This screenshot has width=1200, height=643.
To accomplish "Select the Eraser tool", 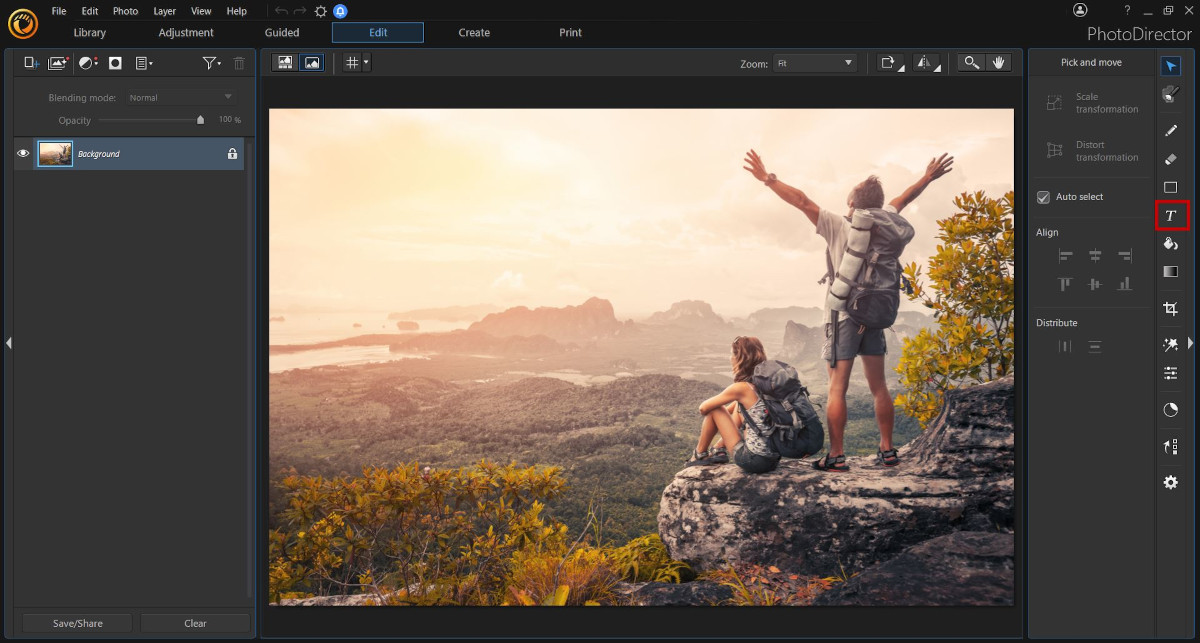I will click(1171, 159).
